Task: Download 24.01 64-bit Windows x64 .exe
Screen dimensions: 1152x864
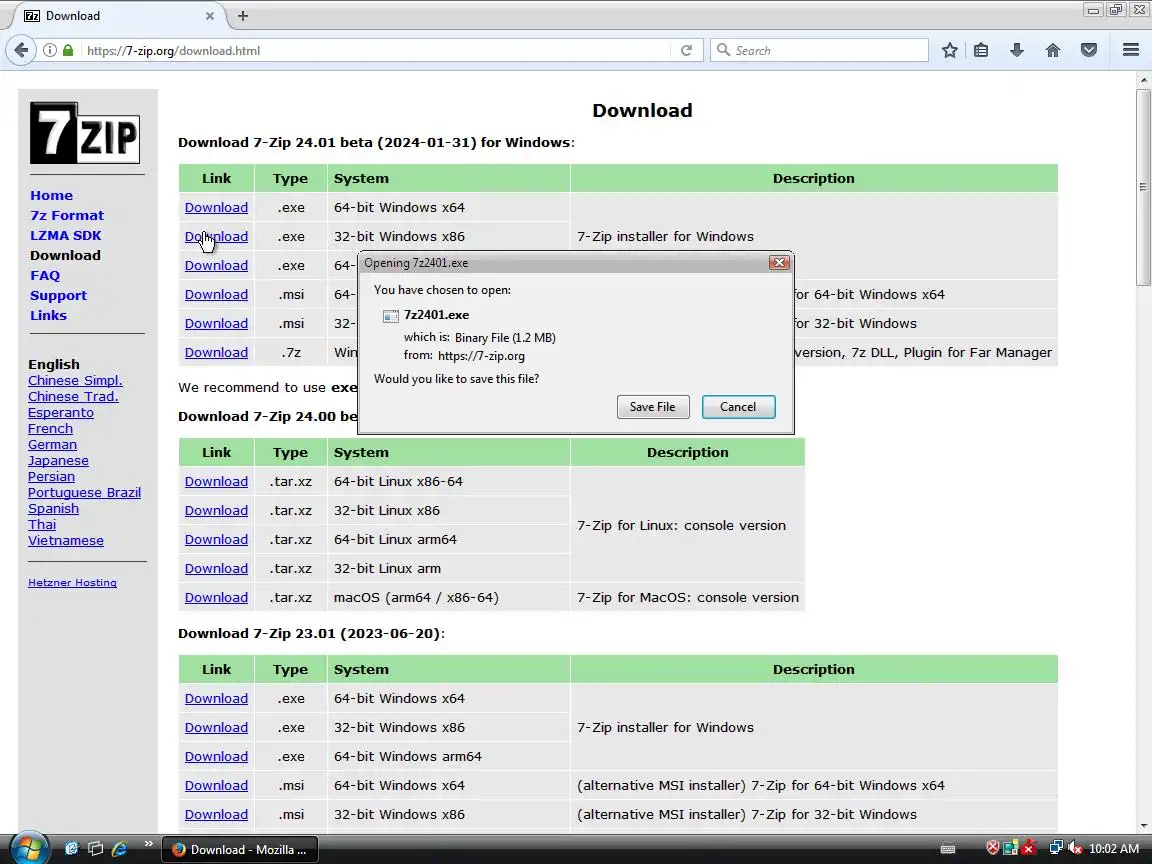Action: coord(216,207)
